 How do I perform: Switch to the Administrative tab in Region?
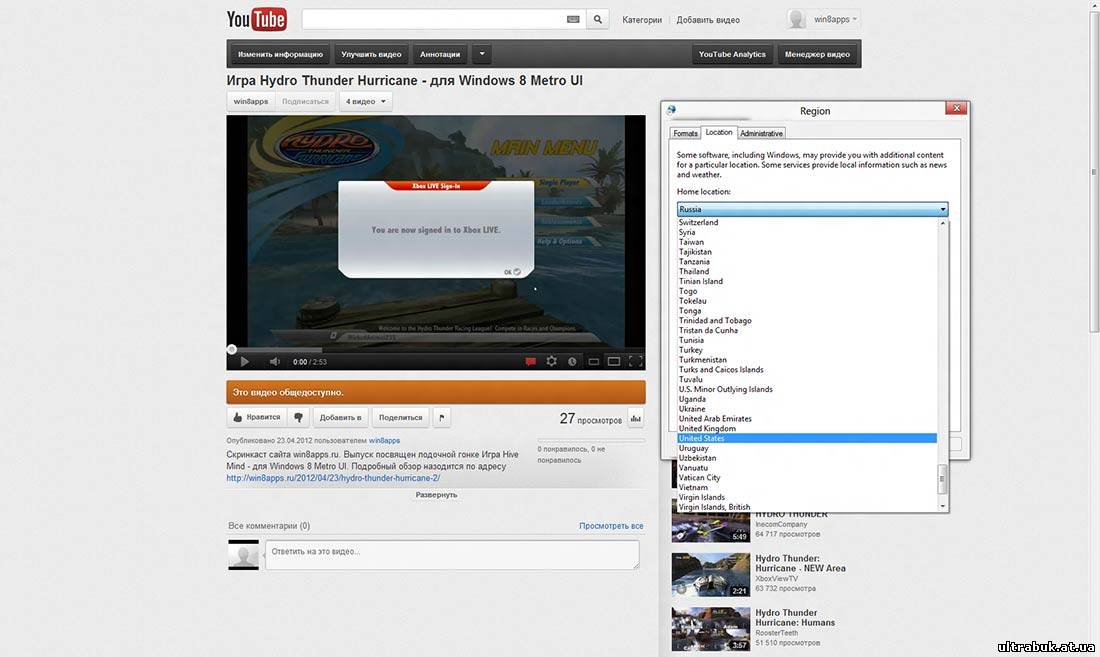(761, 133)
